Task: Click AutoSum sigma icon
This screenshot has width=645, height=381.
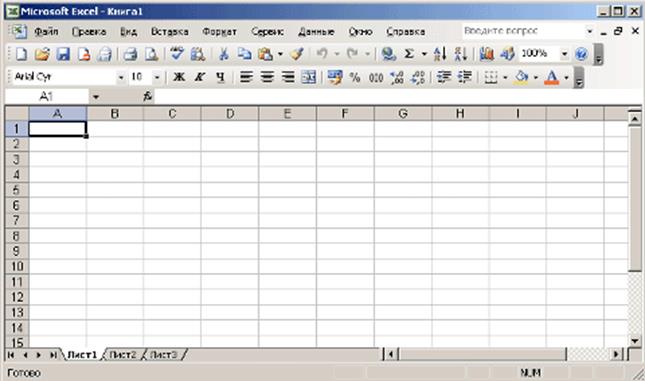Action: [409, 54]
